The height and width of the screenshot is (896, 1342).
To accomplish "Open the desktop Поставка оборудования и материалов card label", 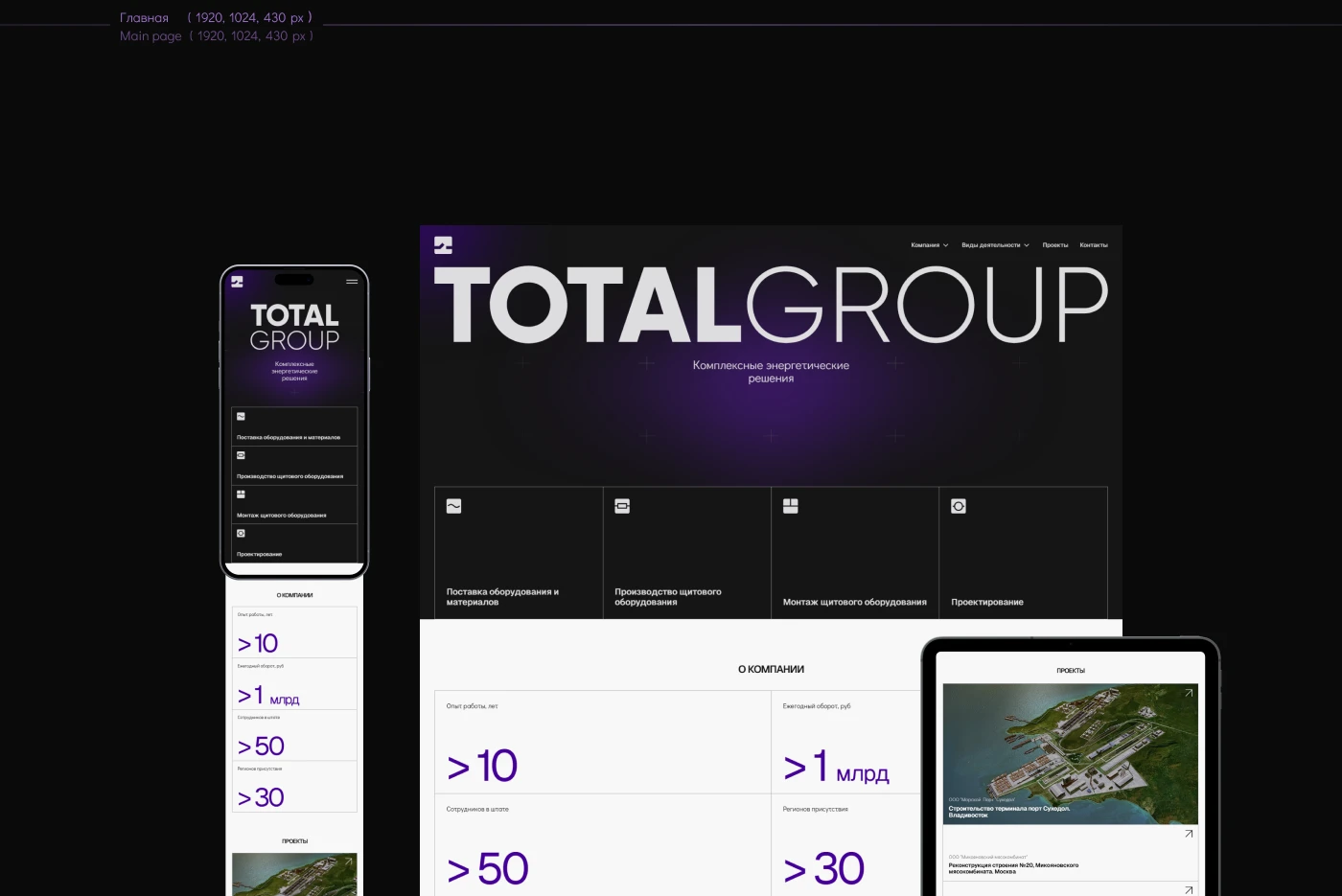I will pyautogui.click(x=502, y=597).
